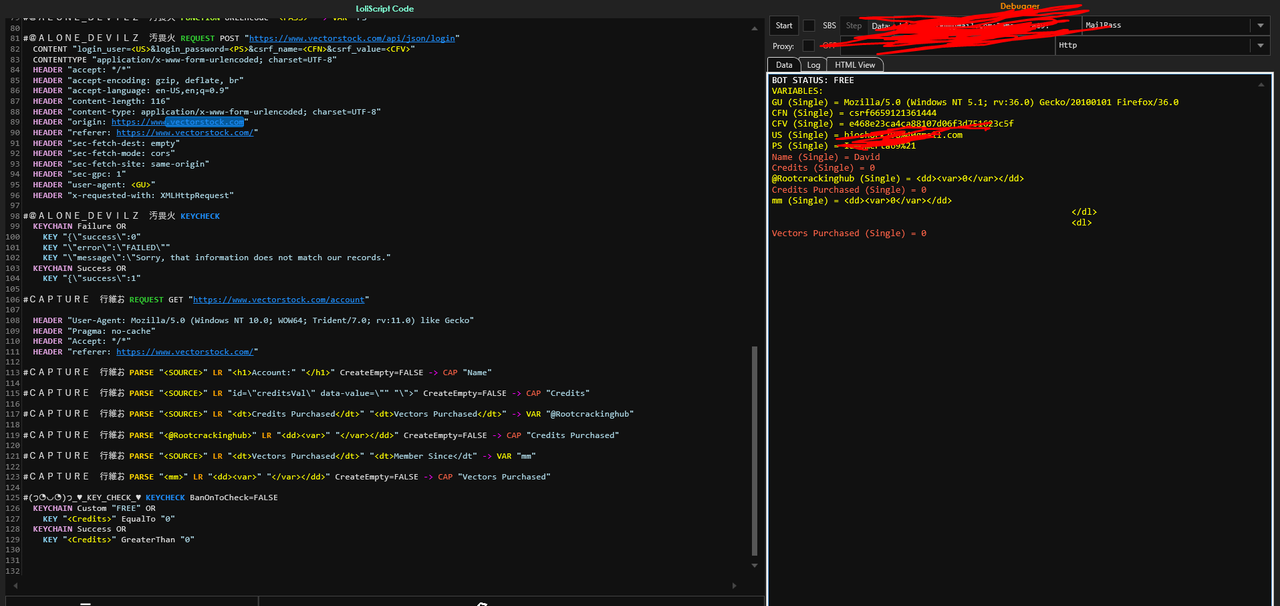Screen dimensions: 1280x606
Task: Click the mm (Single) variable line
Action: (x=862, y=201)
